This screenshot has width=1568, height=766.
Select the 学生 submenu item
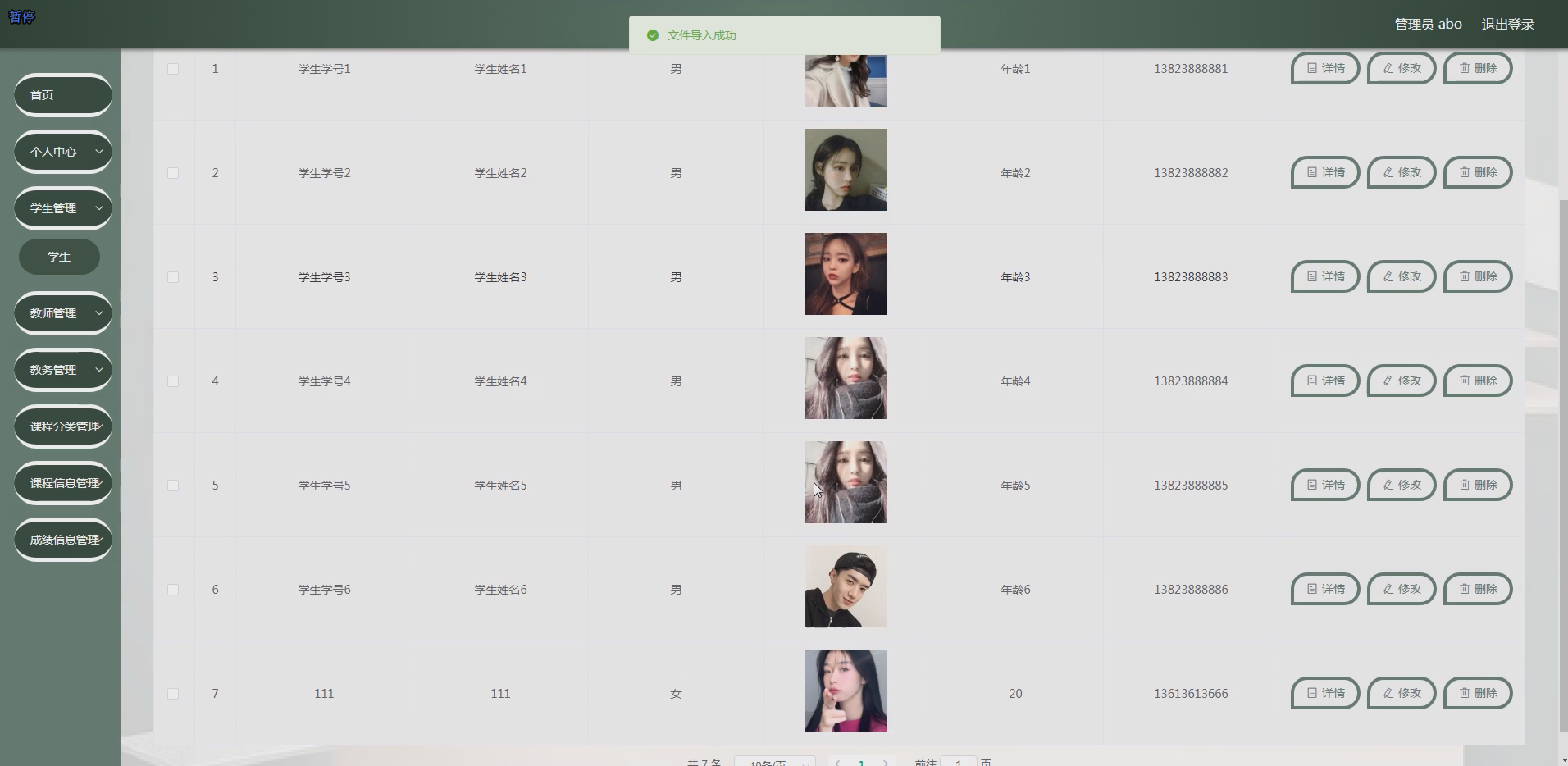click(59, 257)
